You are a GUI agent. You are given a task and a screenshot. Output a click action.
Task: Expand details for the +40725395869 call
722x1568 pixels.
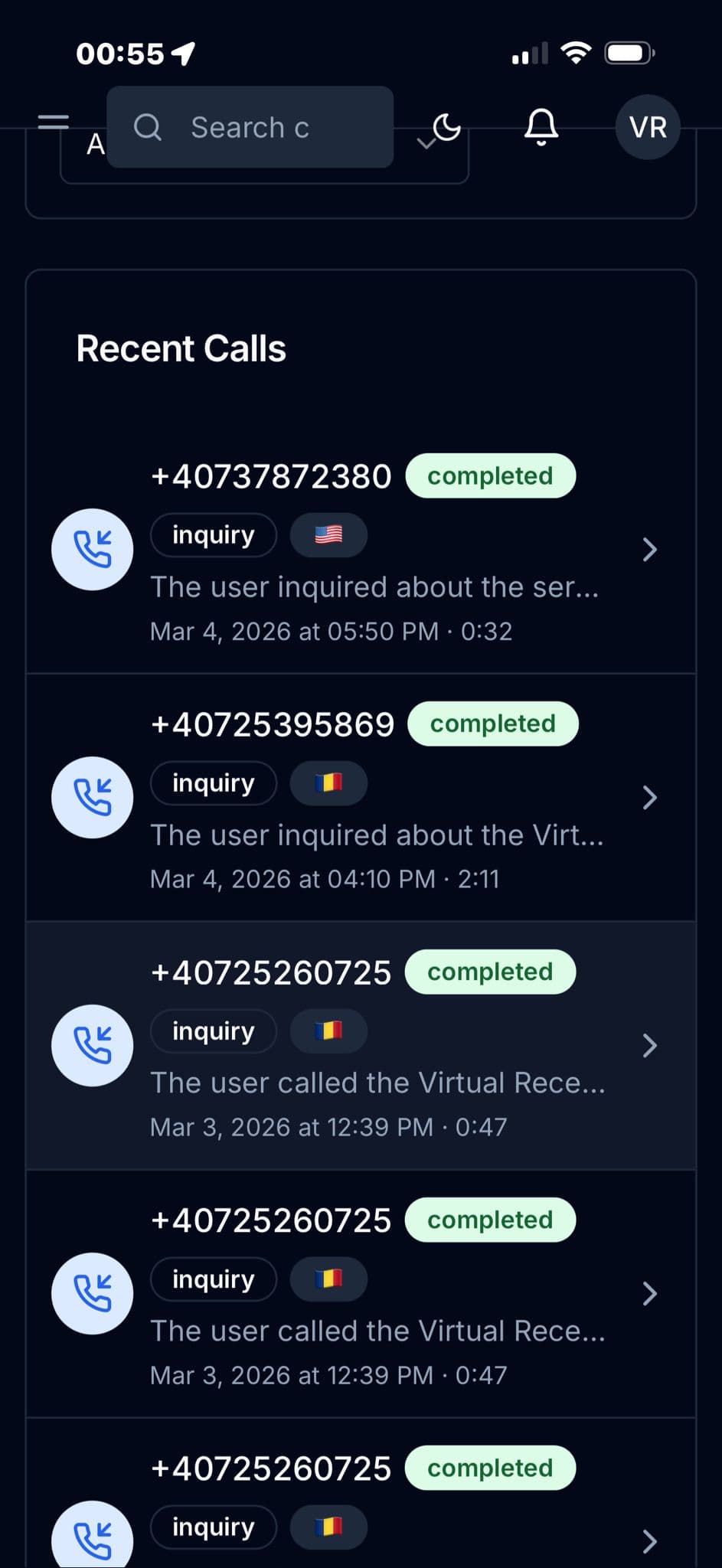click(x=648, y=798)
